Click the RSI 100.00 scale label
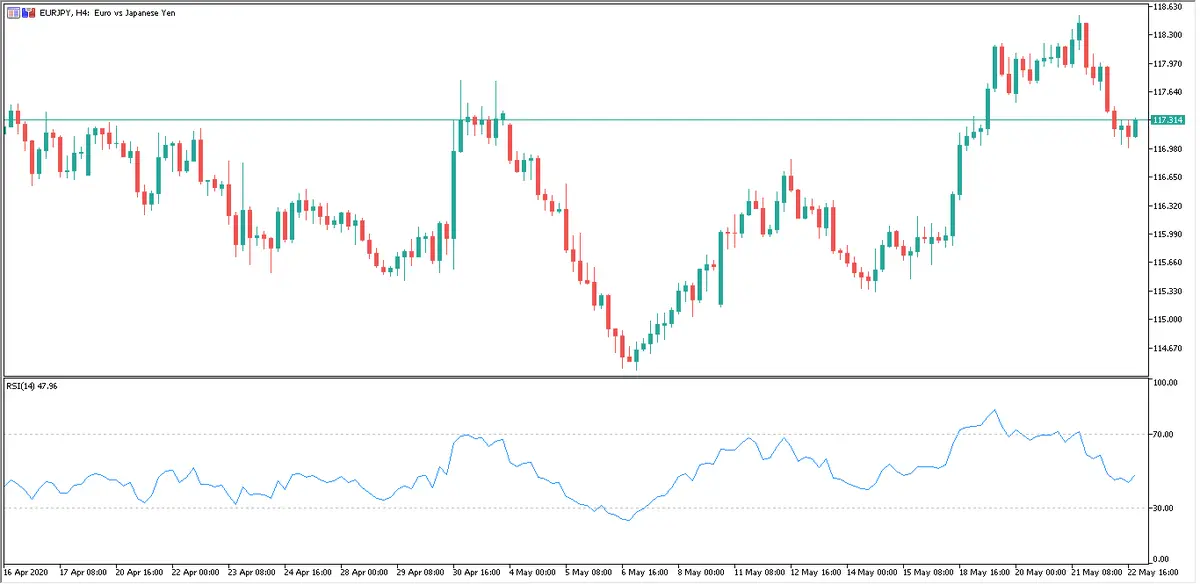The width and height of the screenshot is (1200, 584). 1164,383
